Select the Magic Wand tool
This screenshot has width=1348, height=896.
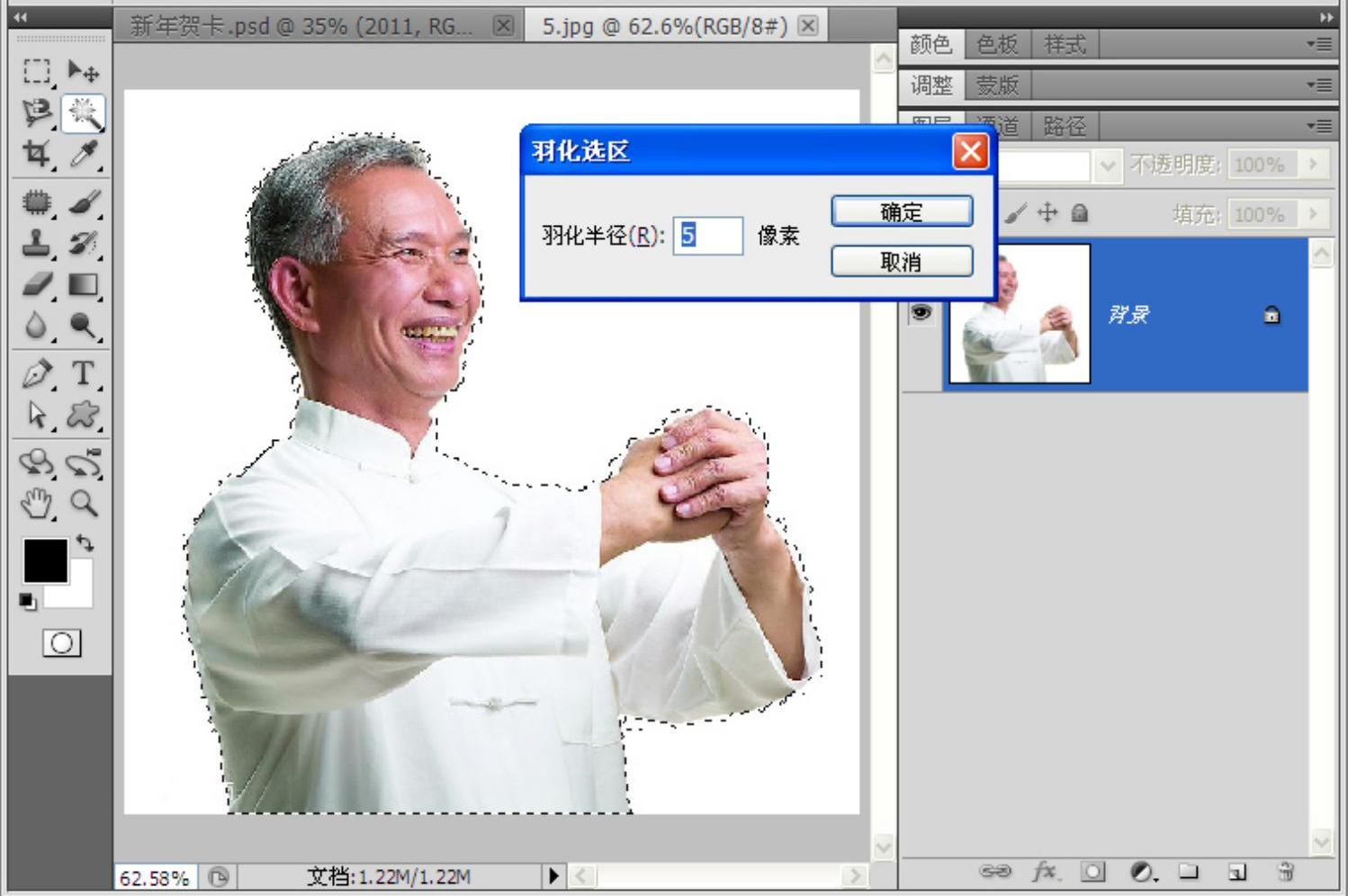[83, 112]
